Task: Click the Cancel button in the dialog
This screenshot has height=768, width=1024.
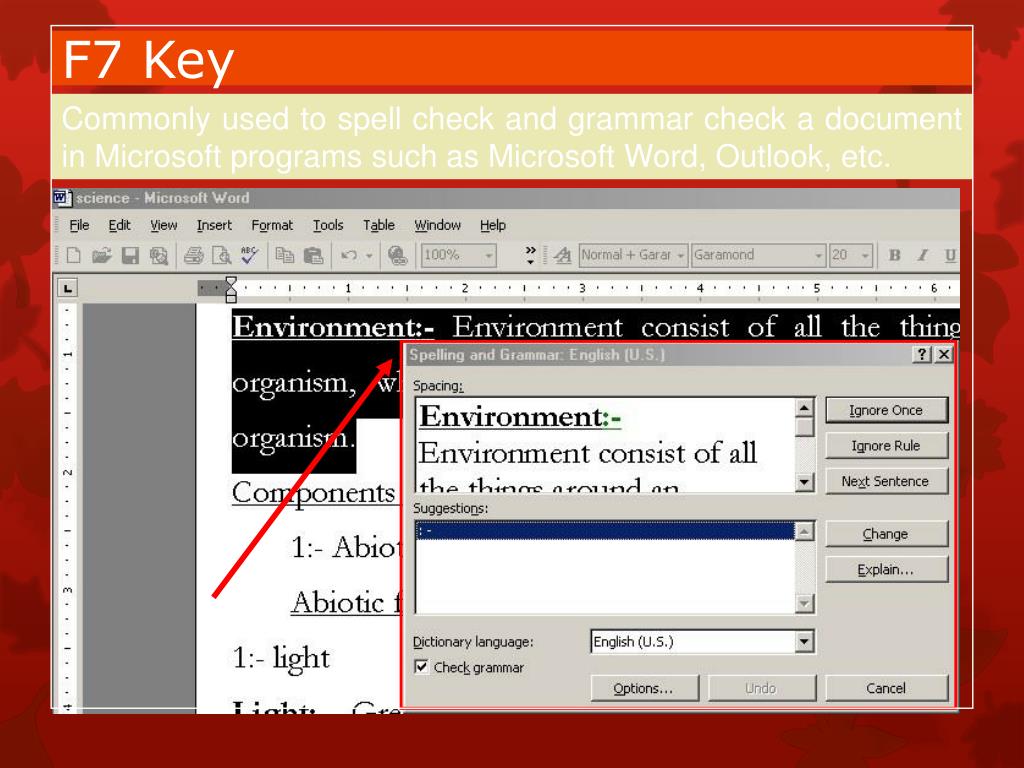Action: pos(886,688)
